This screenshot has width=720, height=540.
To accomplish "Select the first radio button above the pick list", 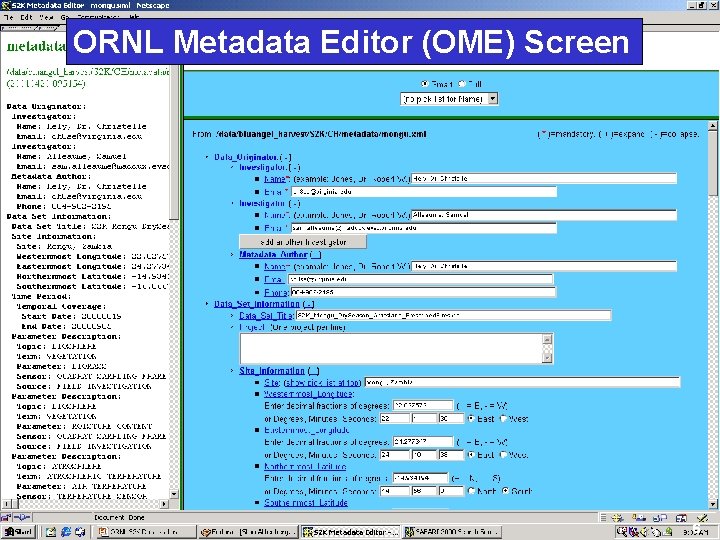I will click(x=424, y=84).
